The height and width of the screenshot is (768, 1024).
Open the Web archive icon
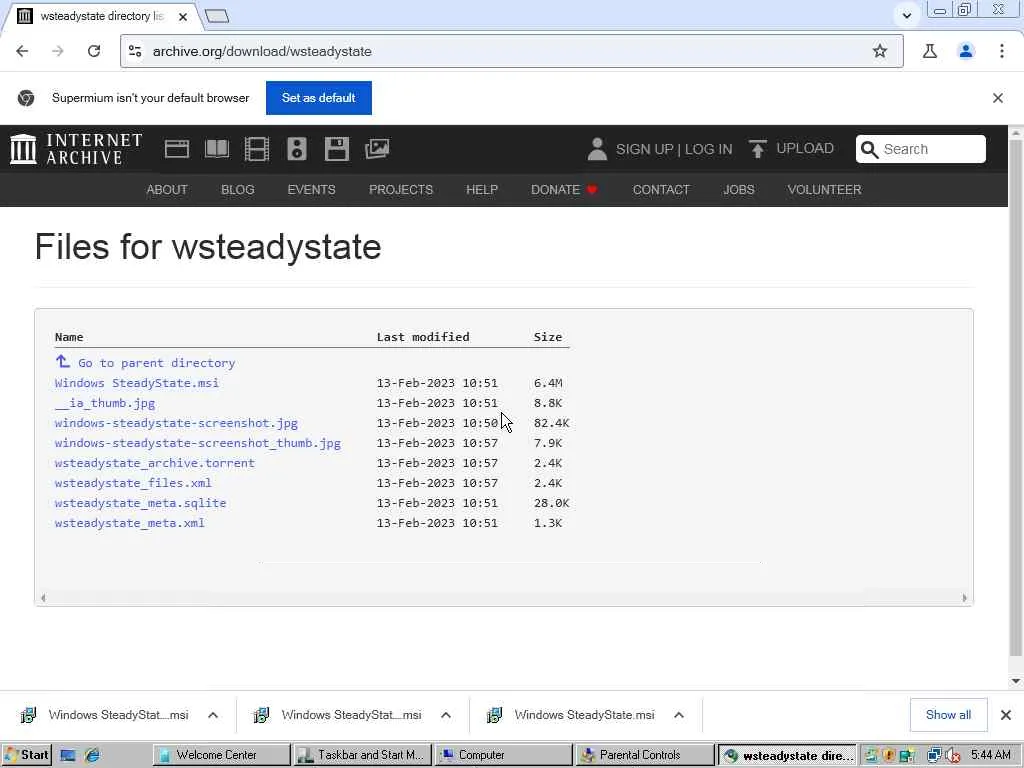(x=177, y=149)
